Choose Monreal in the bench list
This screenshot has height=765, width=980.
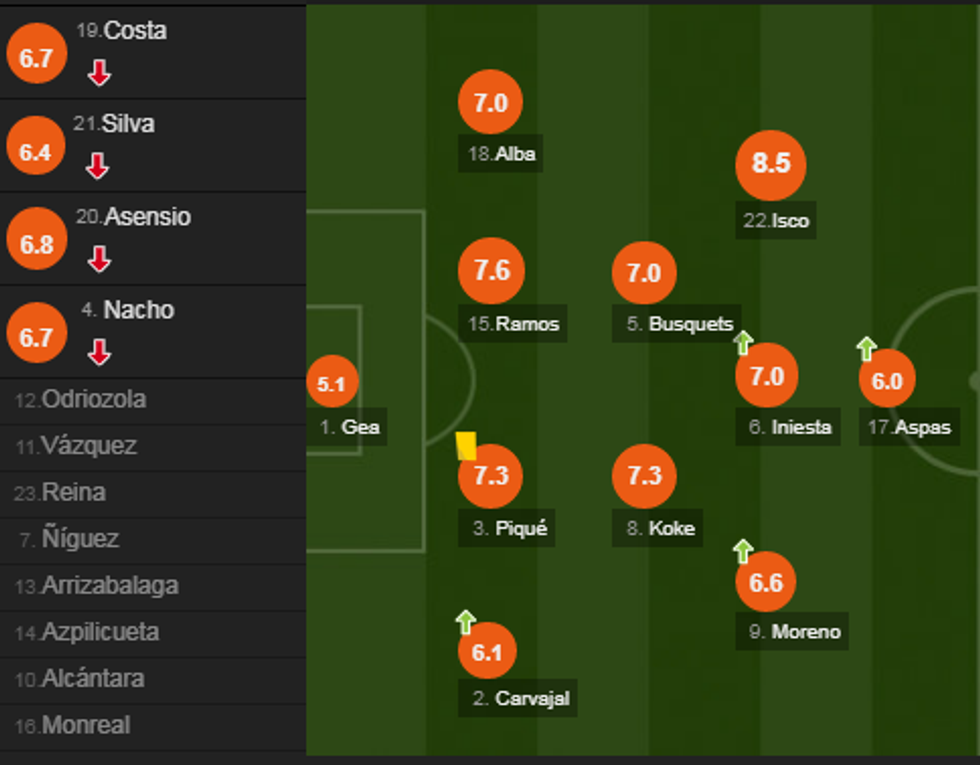85,725
